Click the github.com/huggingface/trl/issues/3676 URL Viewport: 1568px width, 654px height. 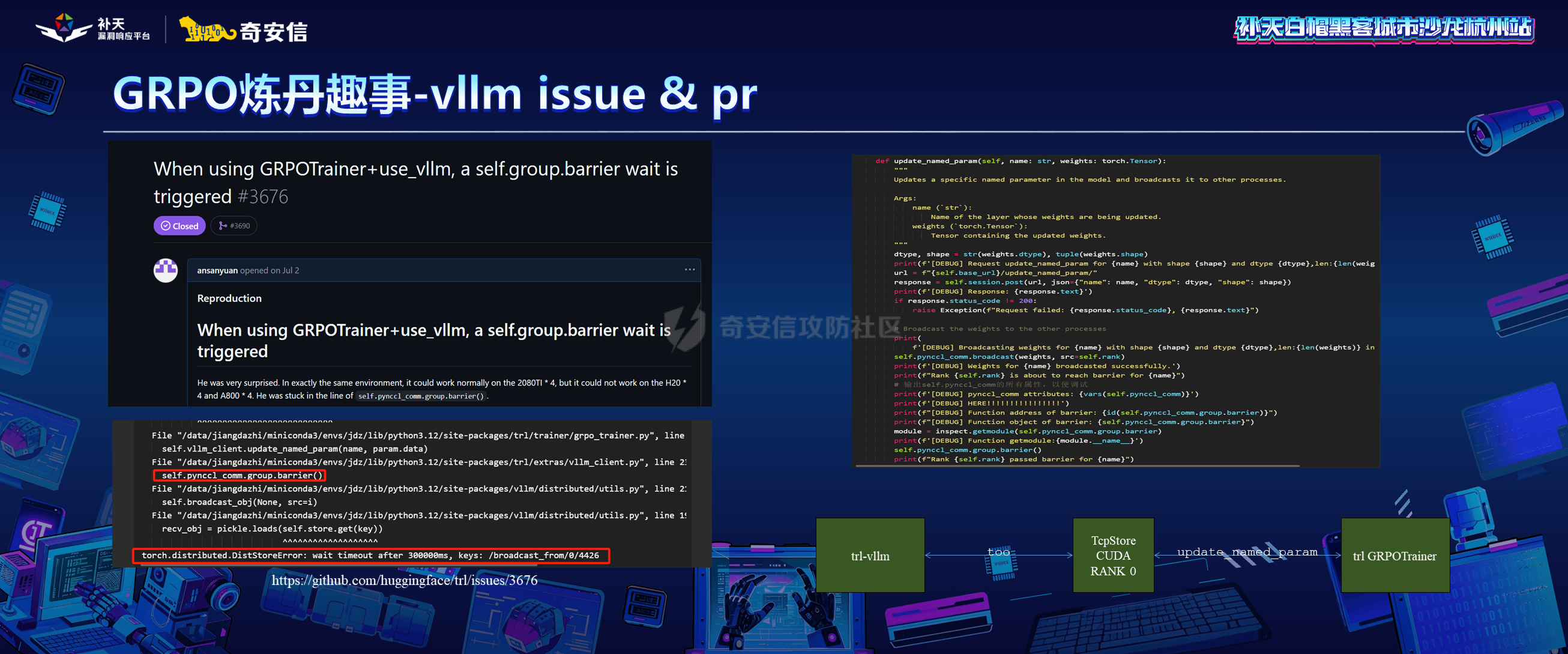click(404, 580)
